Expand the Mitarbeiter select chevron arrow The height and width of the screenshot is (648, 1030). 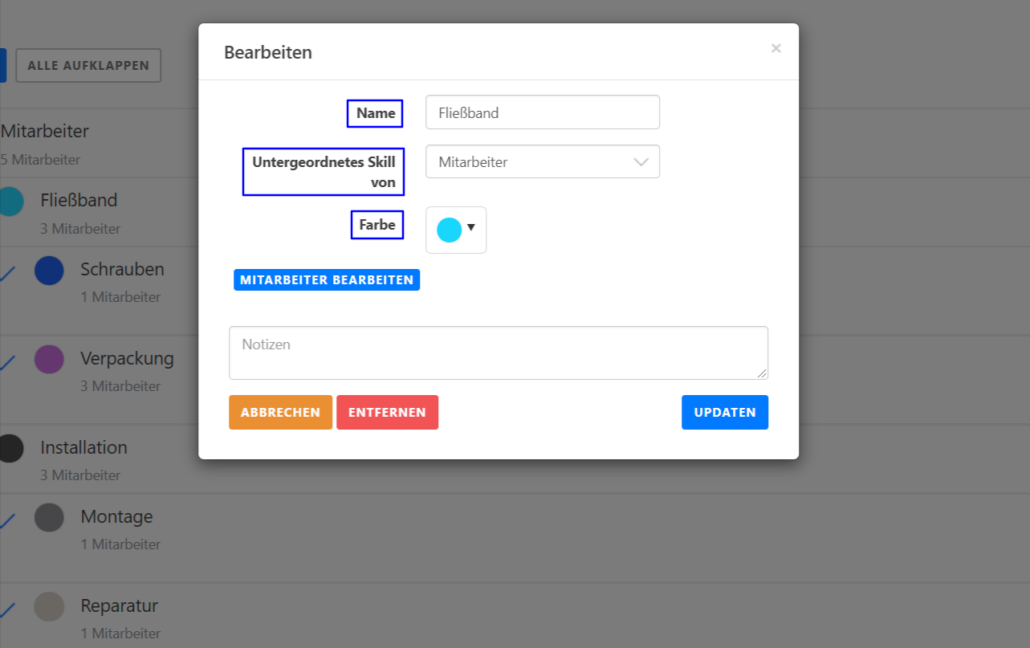tap(641, 162)
